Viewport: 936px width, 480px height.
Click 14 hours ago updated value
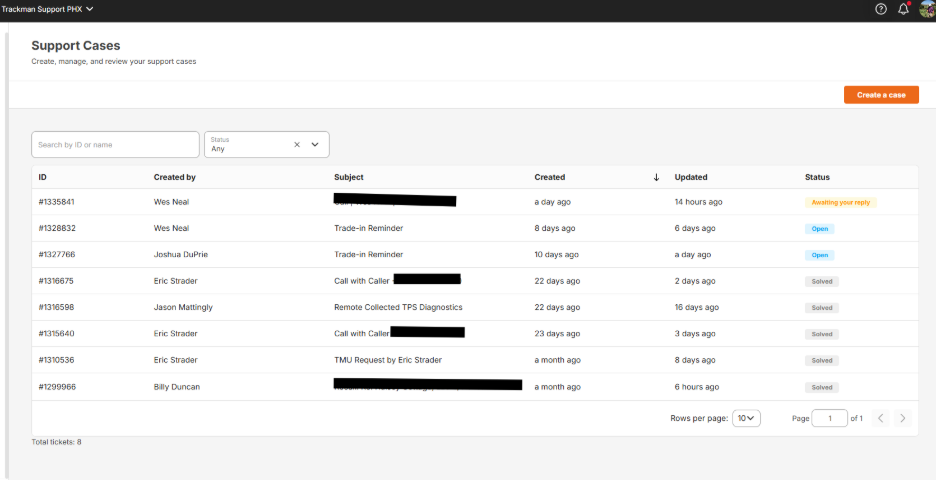click(x=698, y=202)
